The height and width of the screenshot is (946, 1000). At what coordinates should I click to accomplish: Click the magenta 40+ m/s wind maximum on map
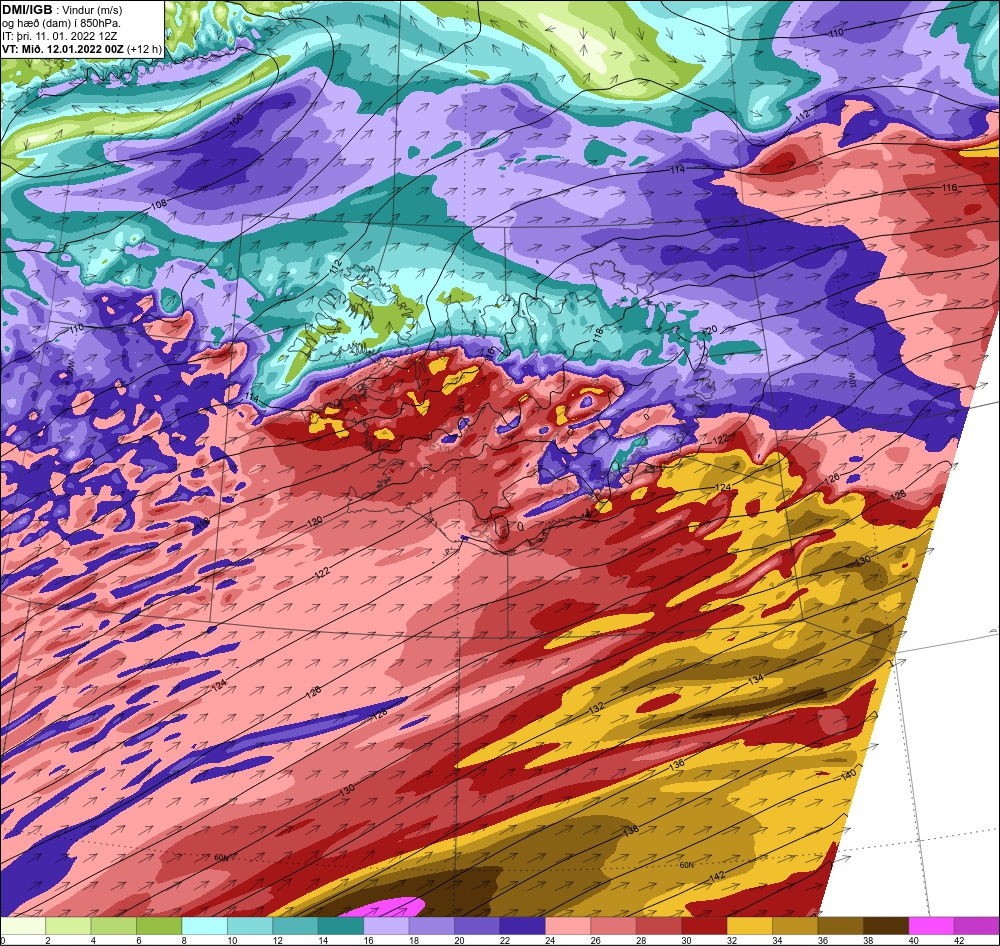pos(385,908)
